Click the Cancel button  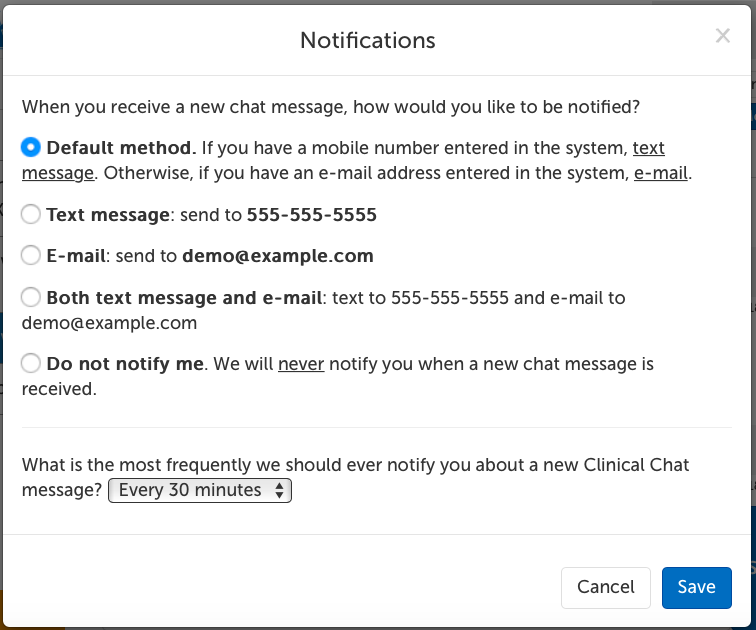pyautogui.click(x=606, y=587)
